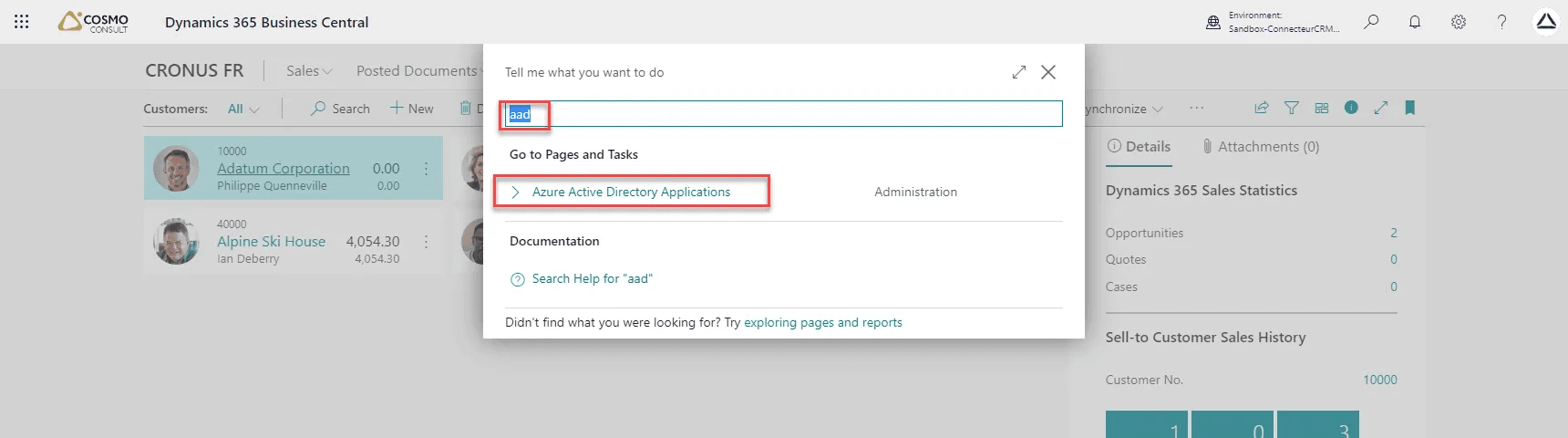Toggle the information factbox icon

[1351, 108]
